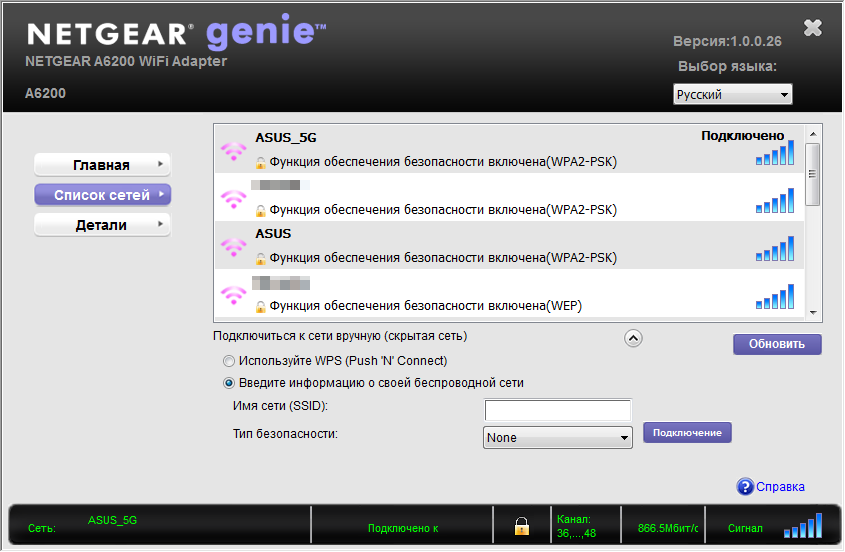Close the NETGEAR genie window
This screenshot has width=845, height=552.
tap(813, 27)
